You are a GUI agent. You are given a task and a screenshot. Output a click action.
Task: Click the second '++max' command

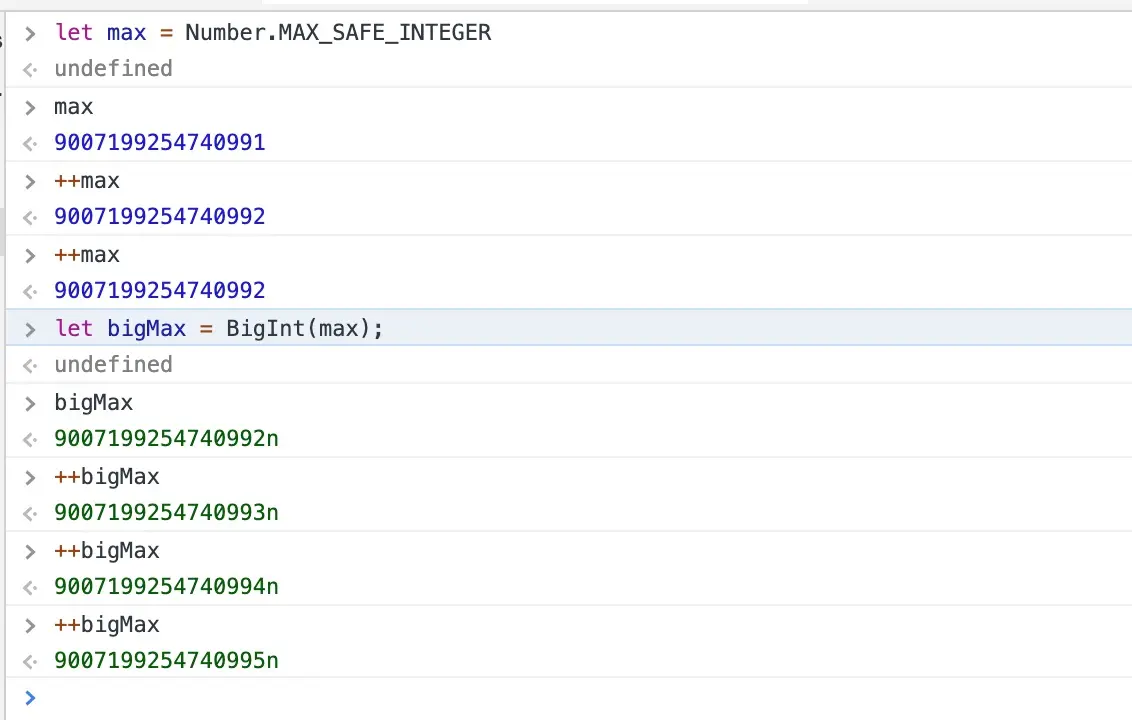(x=87, y=255)
